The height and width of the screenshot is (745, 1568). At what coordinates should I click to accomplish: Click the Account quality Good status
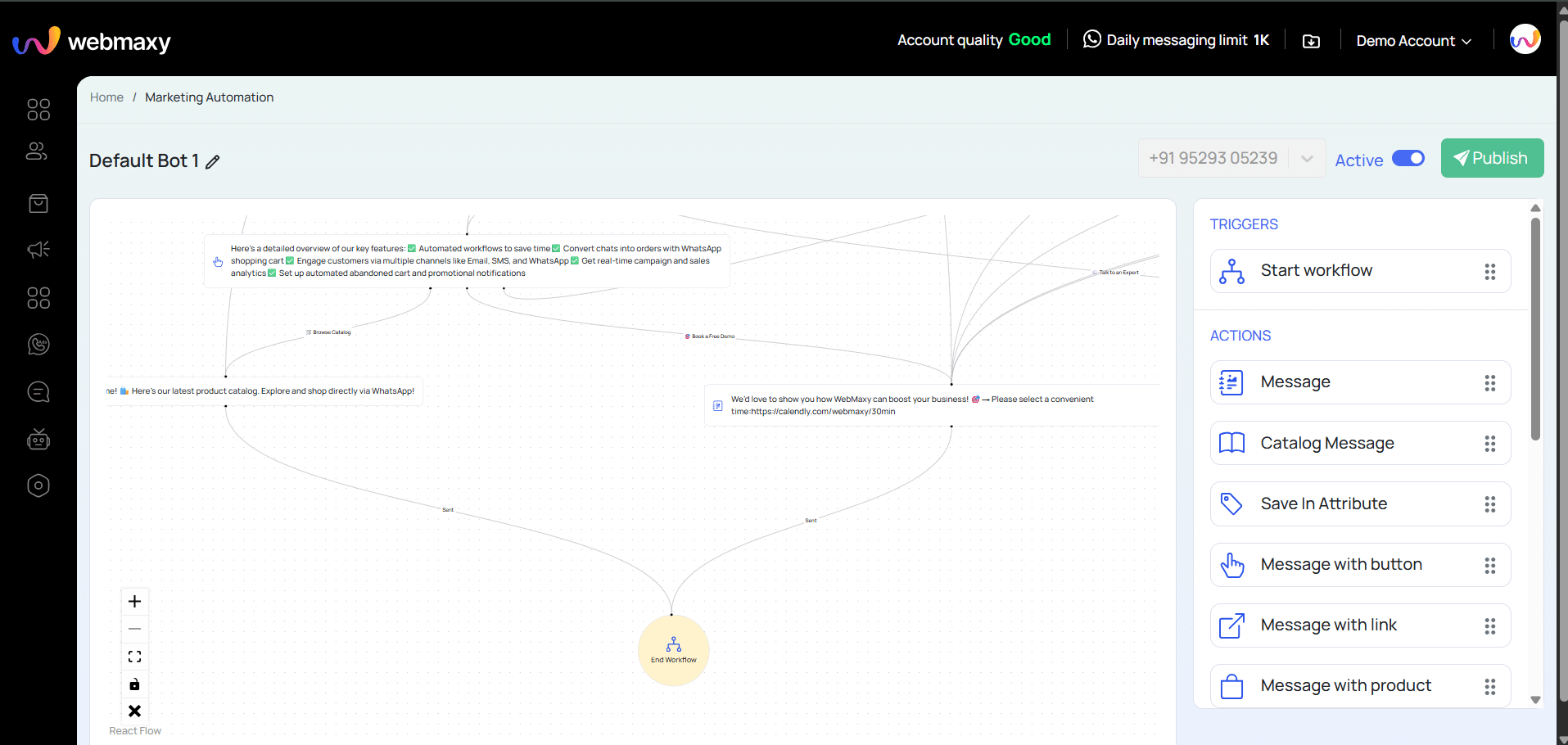(974, 40)
